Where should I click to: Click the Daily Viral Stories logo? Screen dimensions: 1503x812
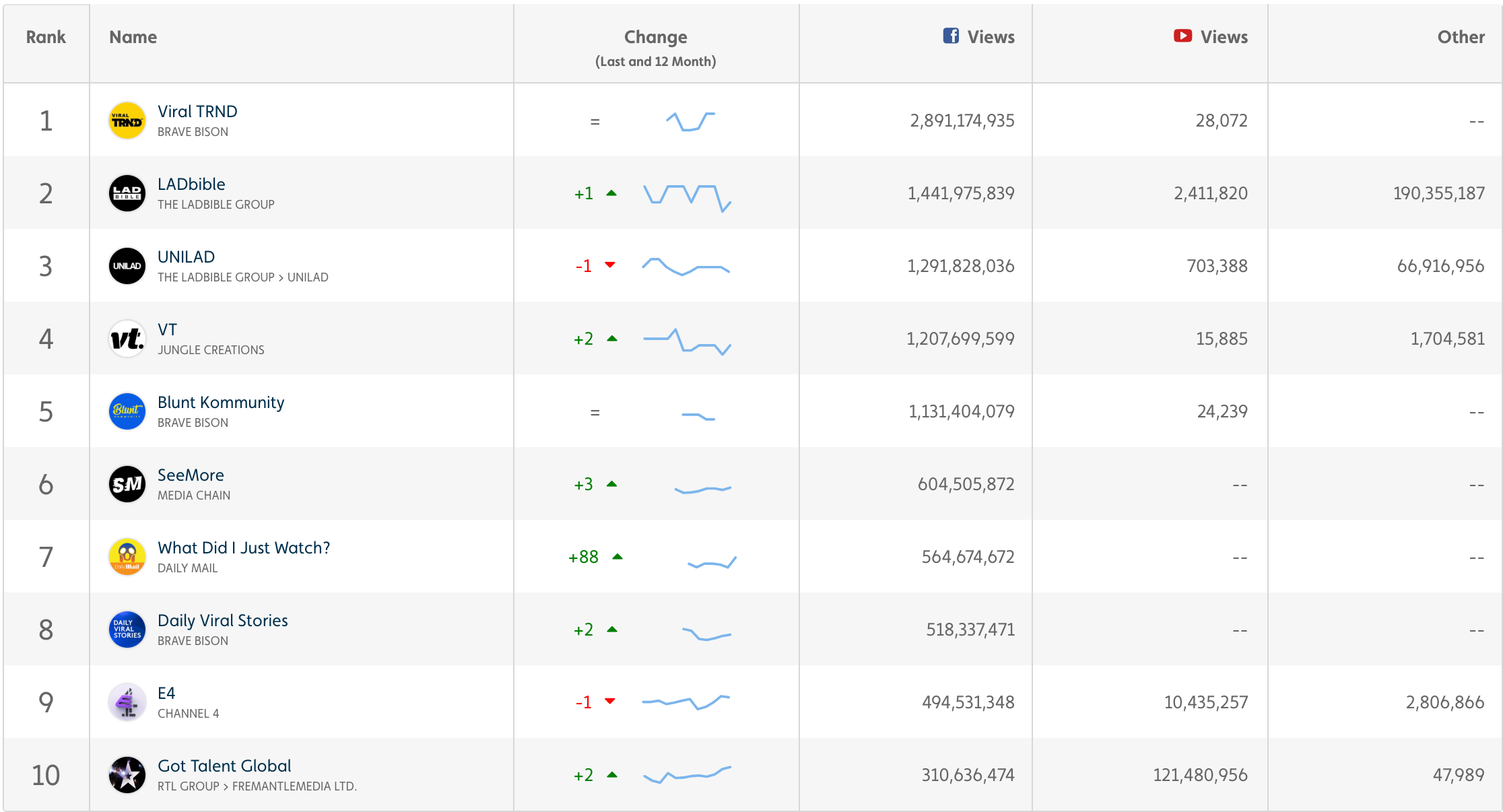(127, 630)
